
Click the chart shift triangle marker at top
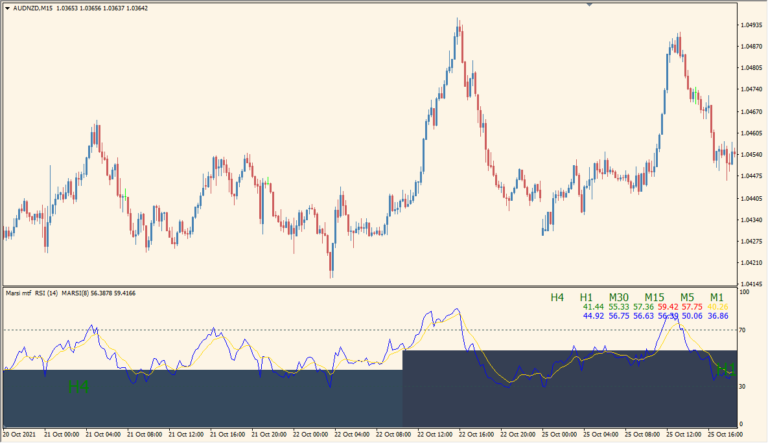(589, 5)
